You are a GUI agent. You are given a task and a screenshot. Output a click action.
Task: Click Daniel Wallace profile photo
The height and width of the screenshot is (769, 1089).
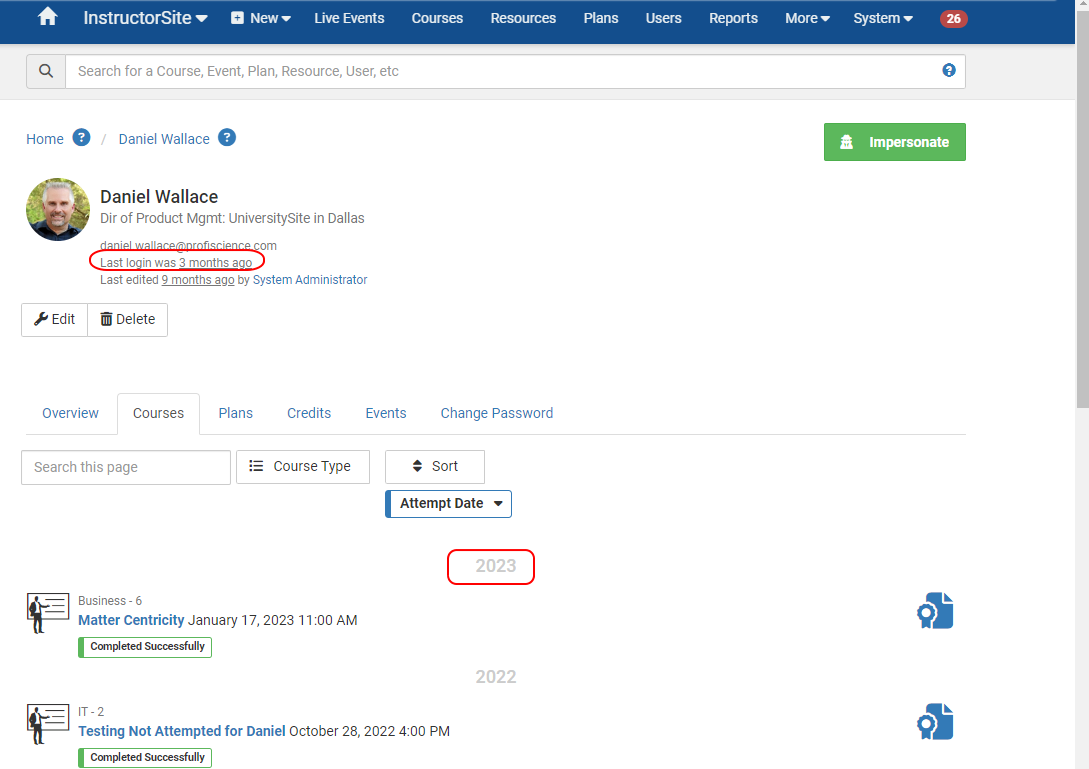(x=58, y=209)
